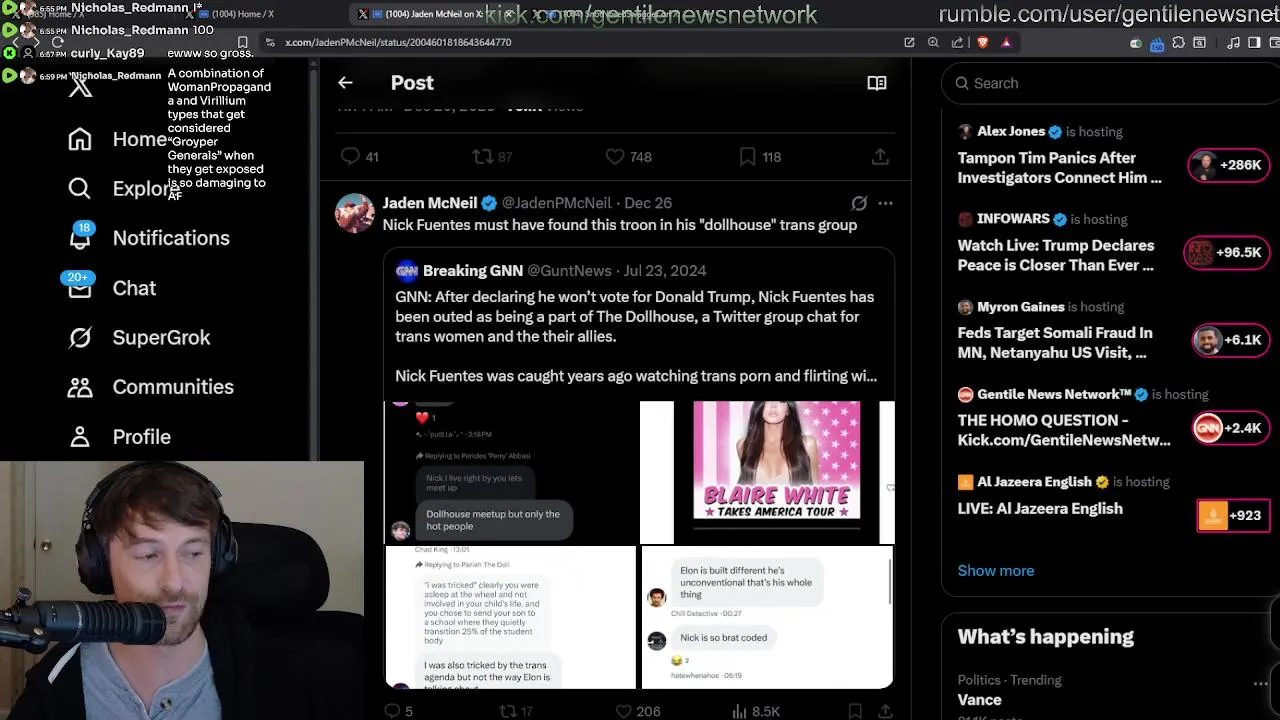
Task: Open the @JadenPMcNeil handle link
Action: [556, 203]
